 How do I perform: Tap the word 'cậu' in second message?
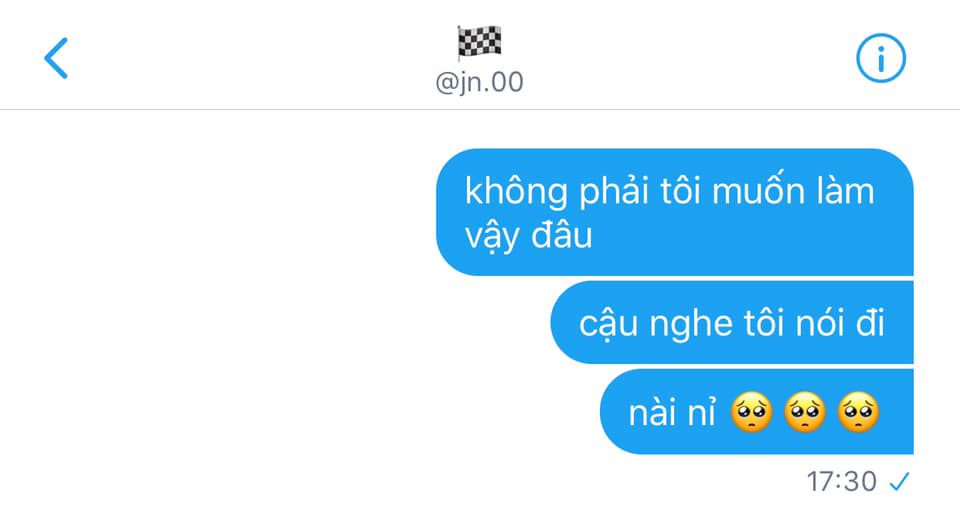tap(609, 324)
